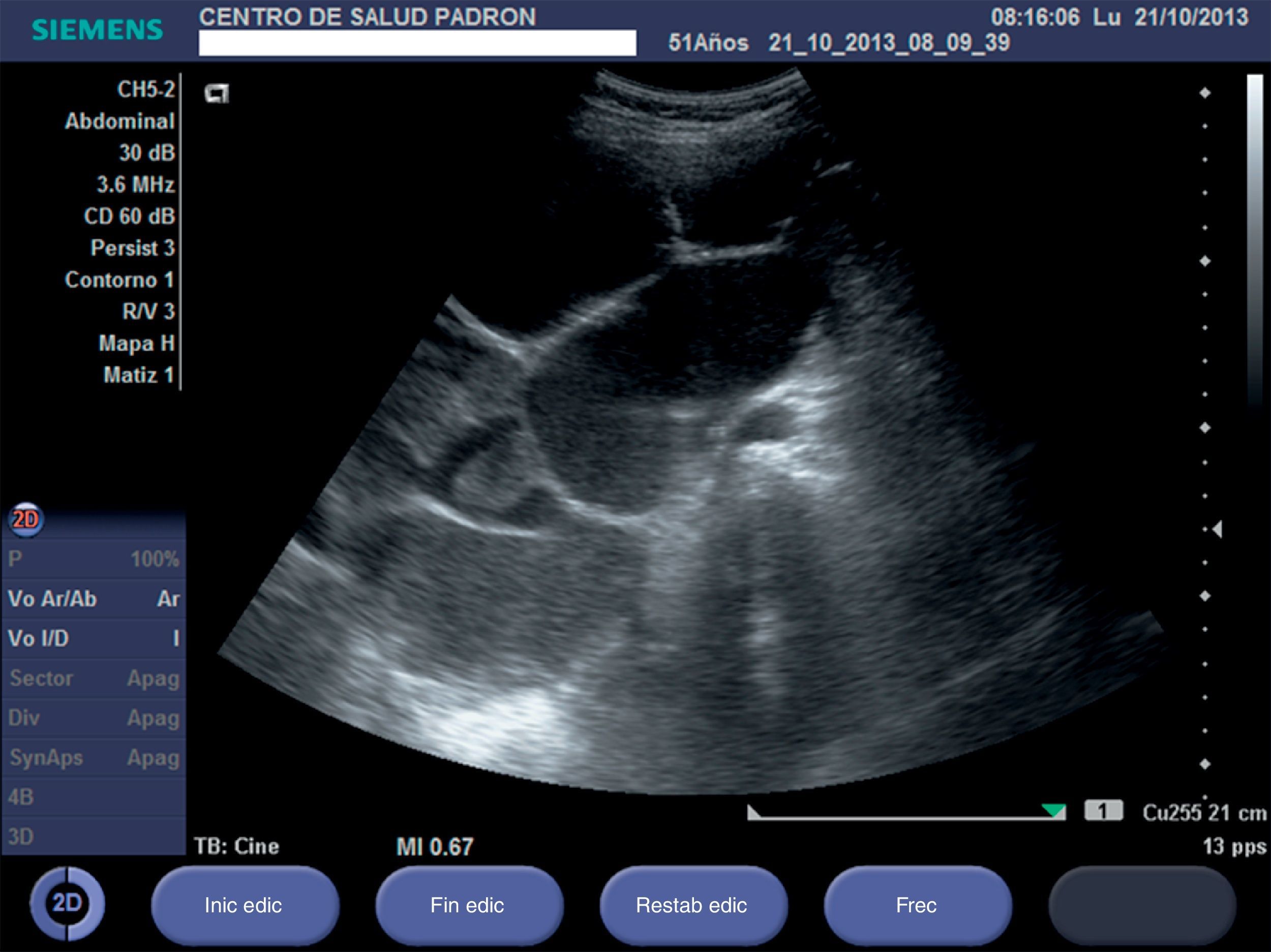
Task: Select the 4B menu item
Action: [x=94, y=797]
